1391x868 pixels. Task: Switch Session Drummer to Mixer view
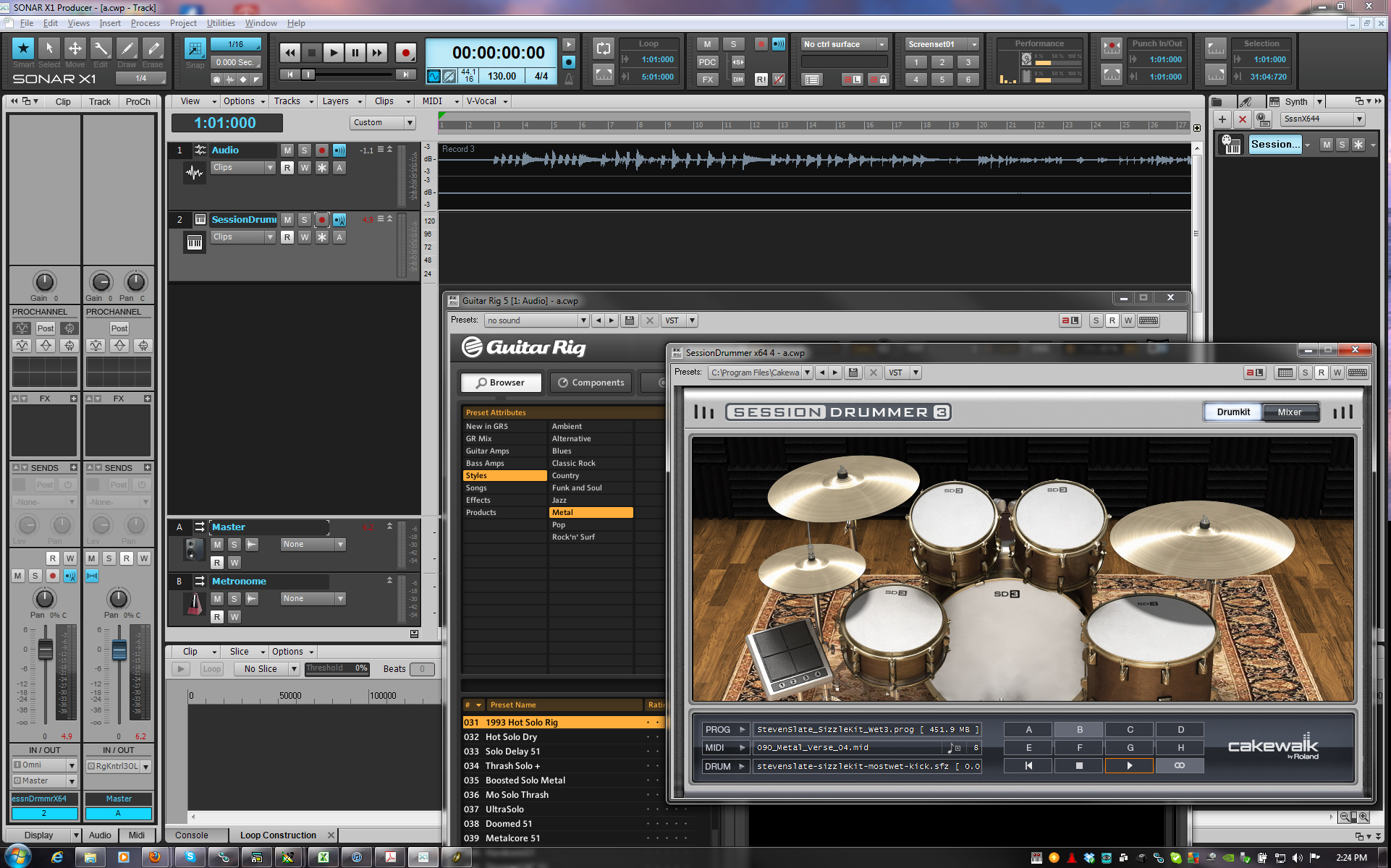coord(1289,412)
